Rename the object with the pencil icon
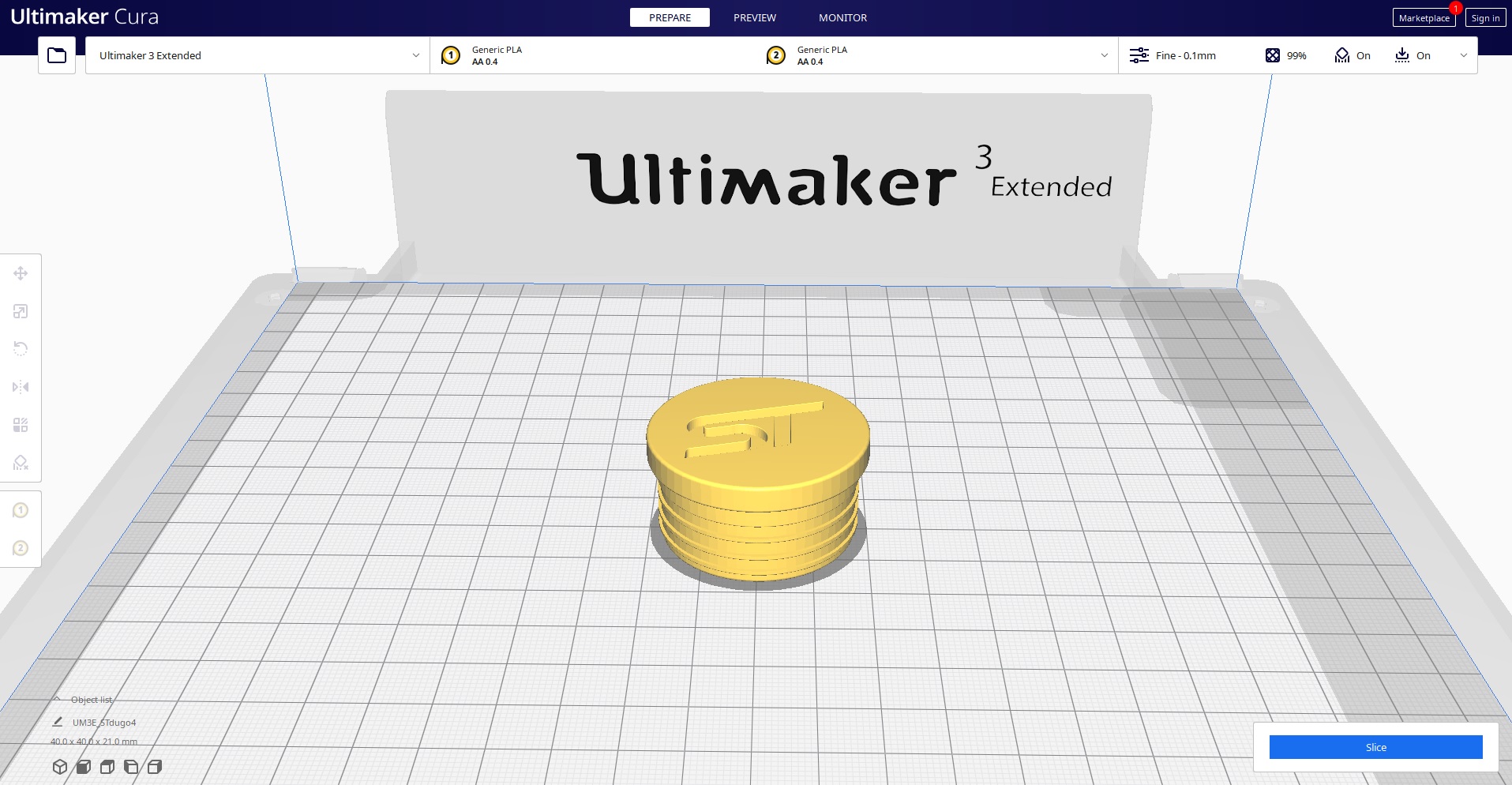This screenshot has width=1512, height=785. coord(58,722)
